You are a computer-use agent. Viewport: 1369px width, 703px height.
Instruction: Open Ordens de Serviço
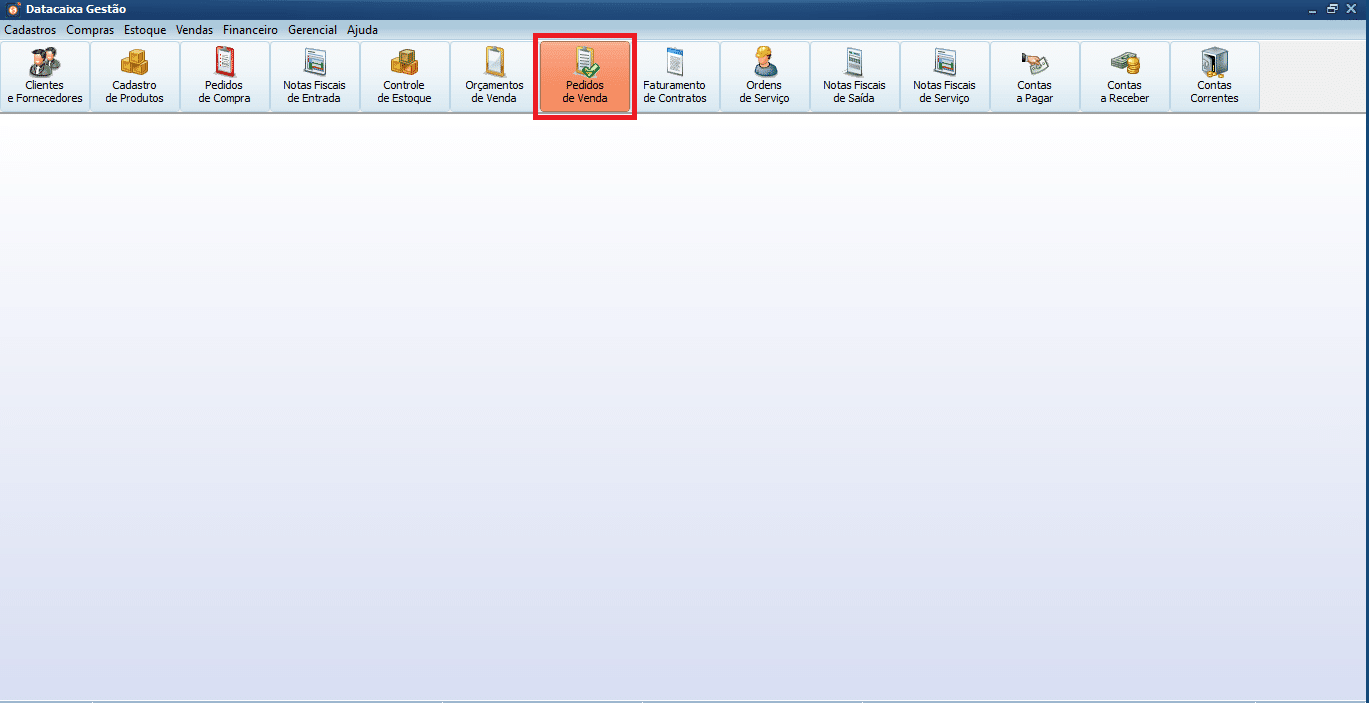[x=765, y=77]
